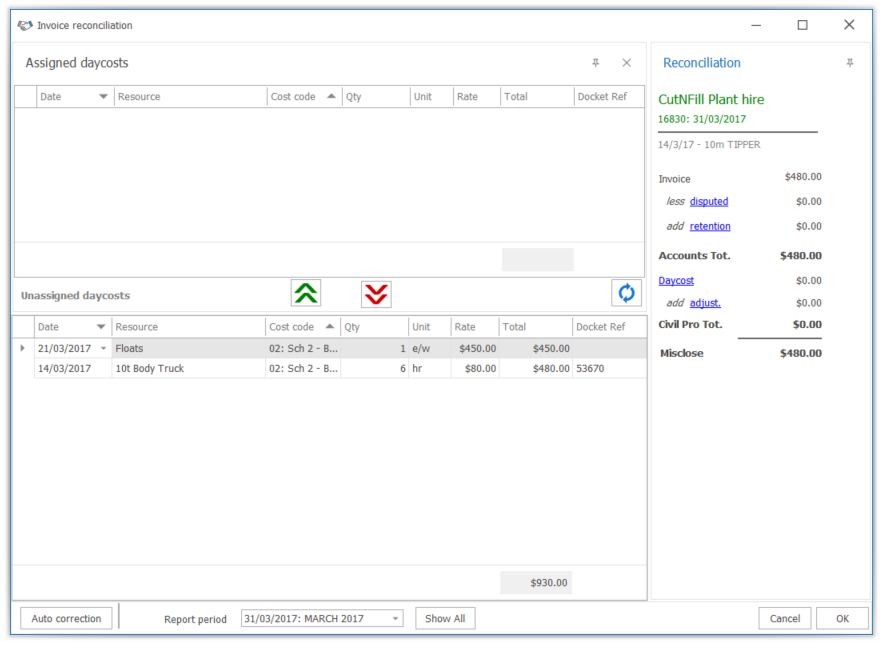Click Rate header in Unassigned daycosts grid
Screen dimensions: 886x648
(475, 327)
